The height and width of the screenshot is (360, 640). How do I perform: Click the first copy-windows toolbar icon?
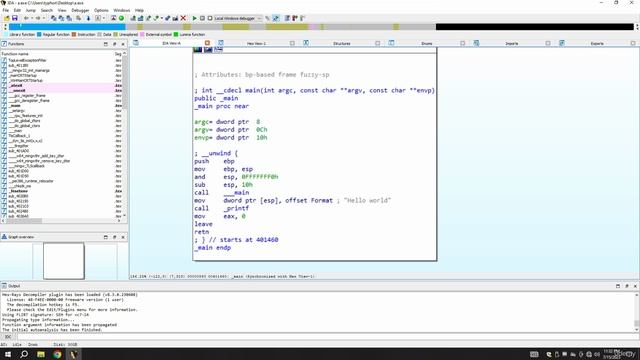pos(53,18)
